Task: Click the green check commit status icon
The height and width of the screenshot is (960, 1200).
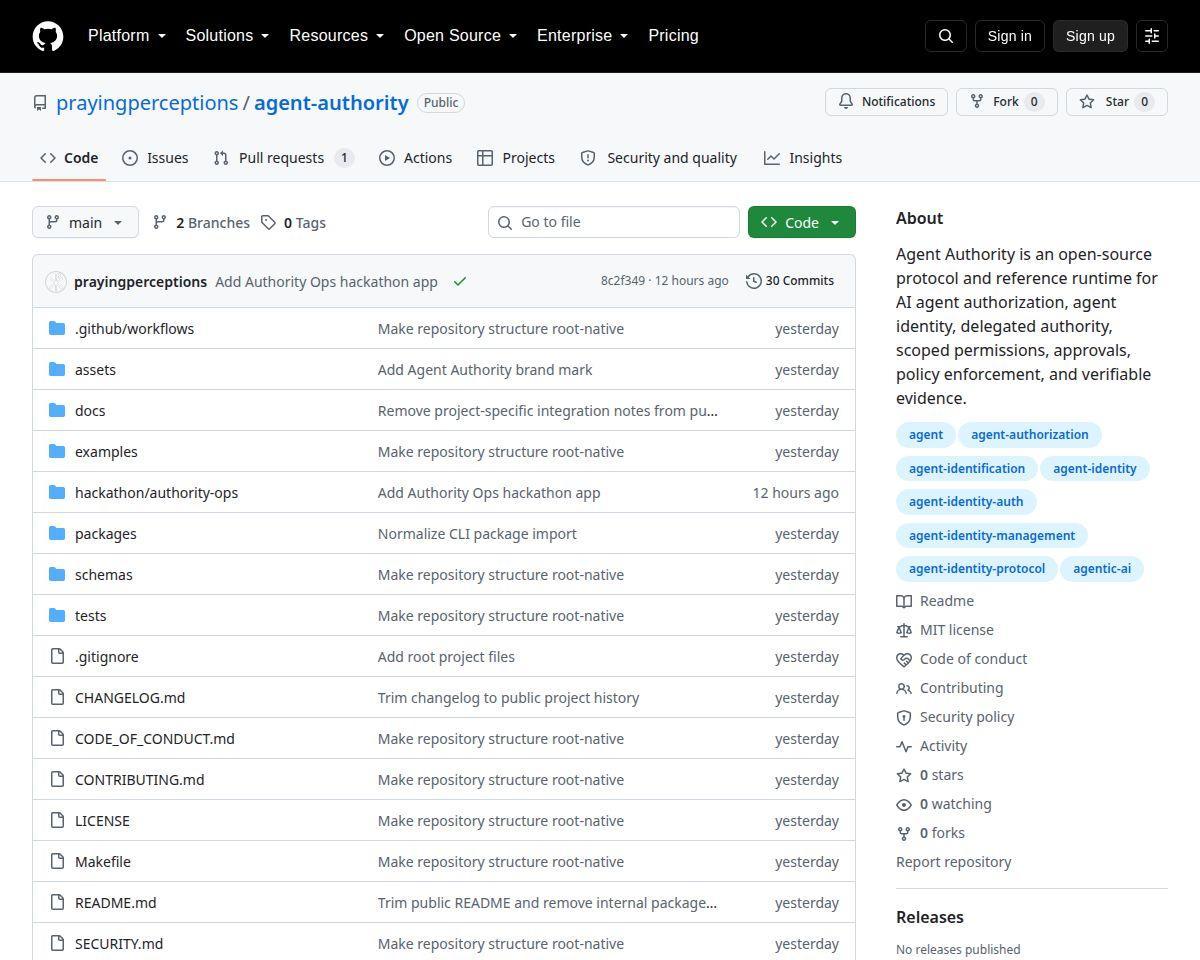Action: coord(460,282)
